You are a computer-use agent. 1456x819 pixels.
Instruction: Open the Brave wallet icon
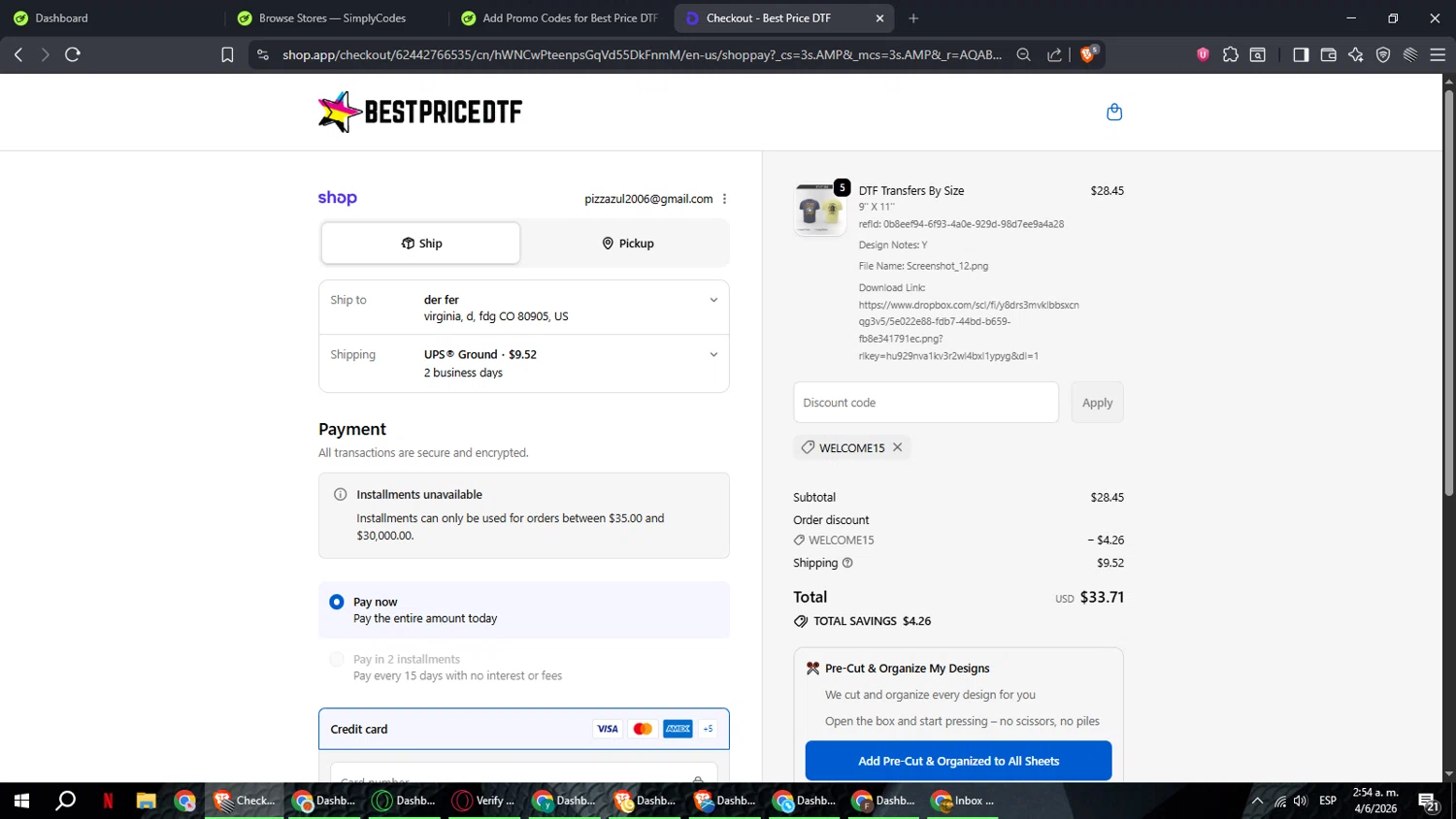pyautogui.click(x=1329, y=54)
